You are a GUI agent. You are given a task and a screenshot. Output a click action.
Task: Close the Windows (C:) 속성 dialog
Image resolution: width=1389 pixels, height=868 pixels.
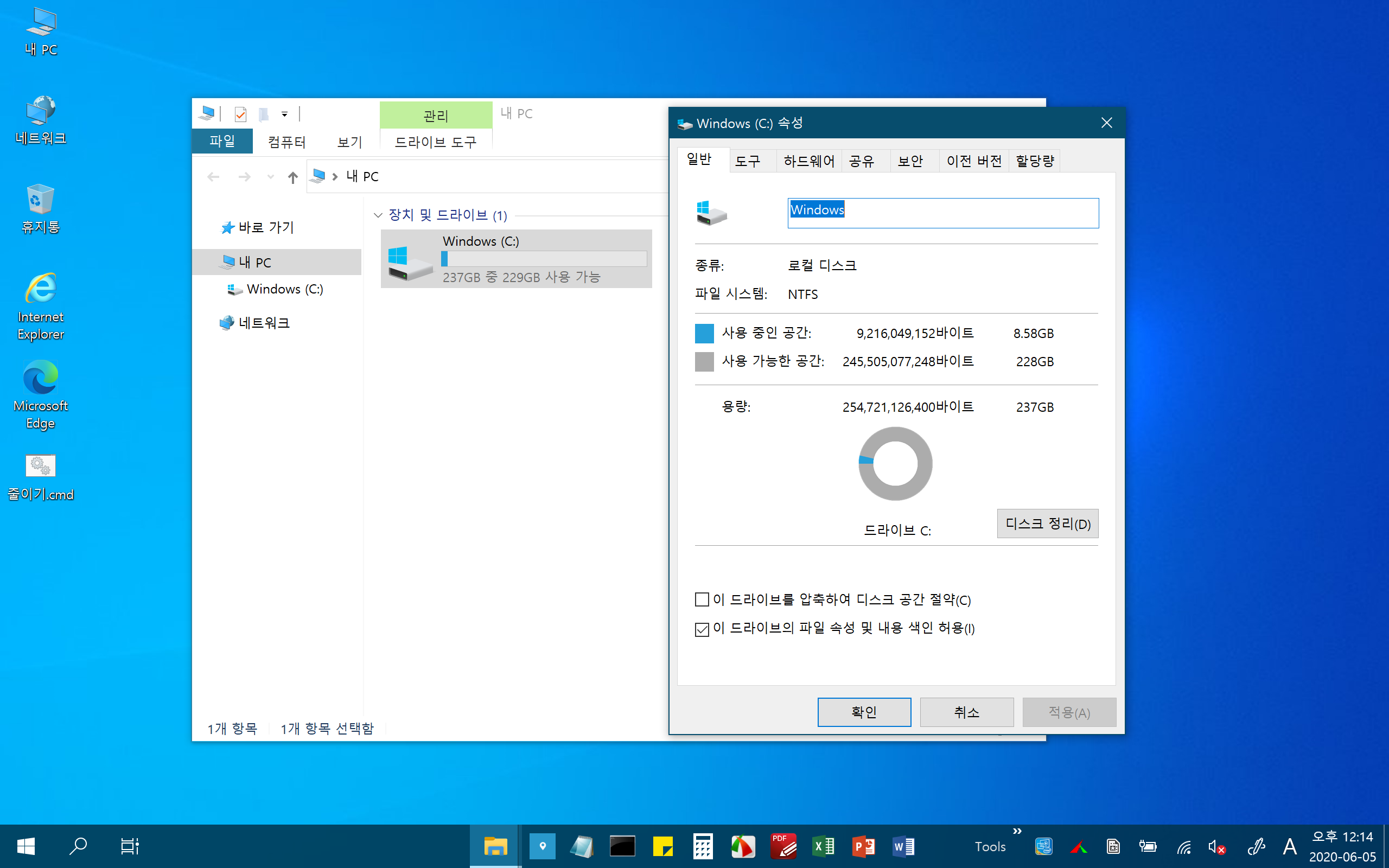(x=1107, y=123)
